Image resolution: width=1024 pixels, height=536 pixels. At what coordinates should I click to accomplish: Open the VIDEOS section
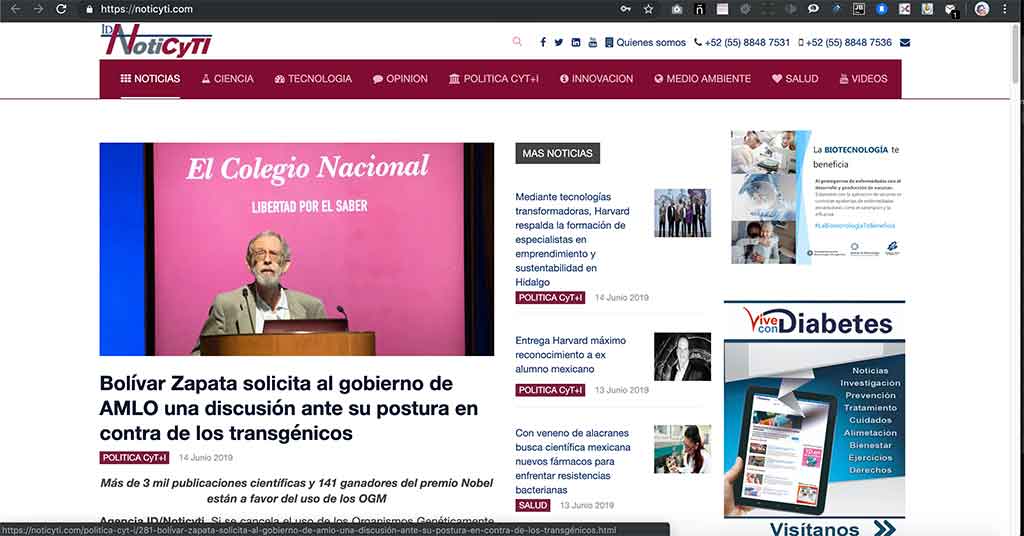tap(863, 79)
